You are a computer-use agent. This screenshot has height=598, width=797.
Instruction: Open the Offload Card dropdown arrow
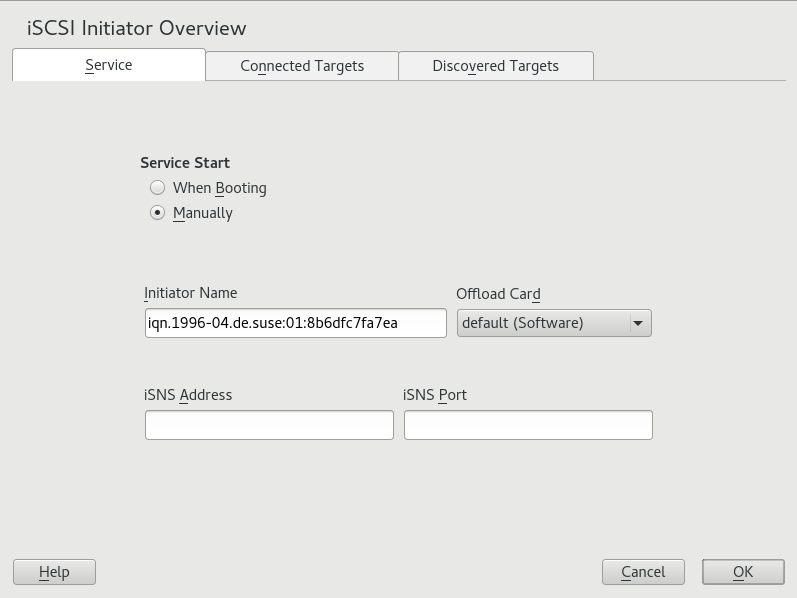pyautogui.click(x=638, y=323)
